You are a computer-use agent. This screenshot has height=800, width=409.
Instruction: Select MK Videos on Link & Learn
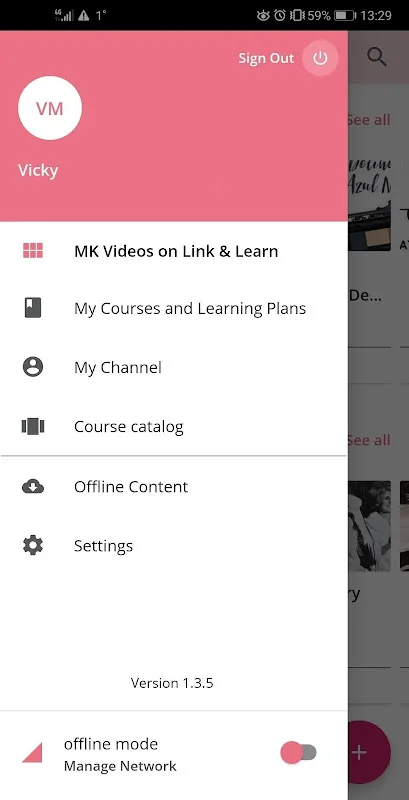[176, 251]
